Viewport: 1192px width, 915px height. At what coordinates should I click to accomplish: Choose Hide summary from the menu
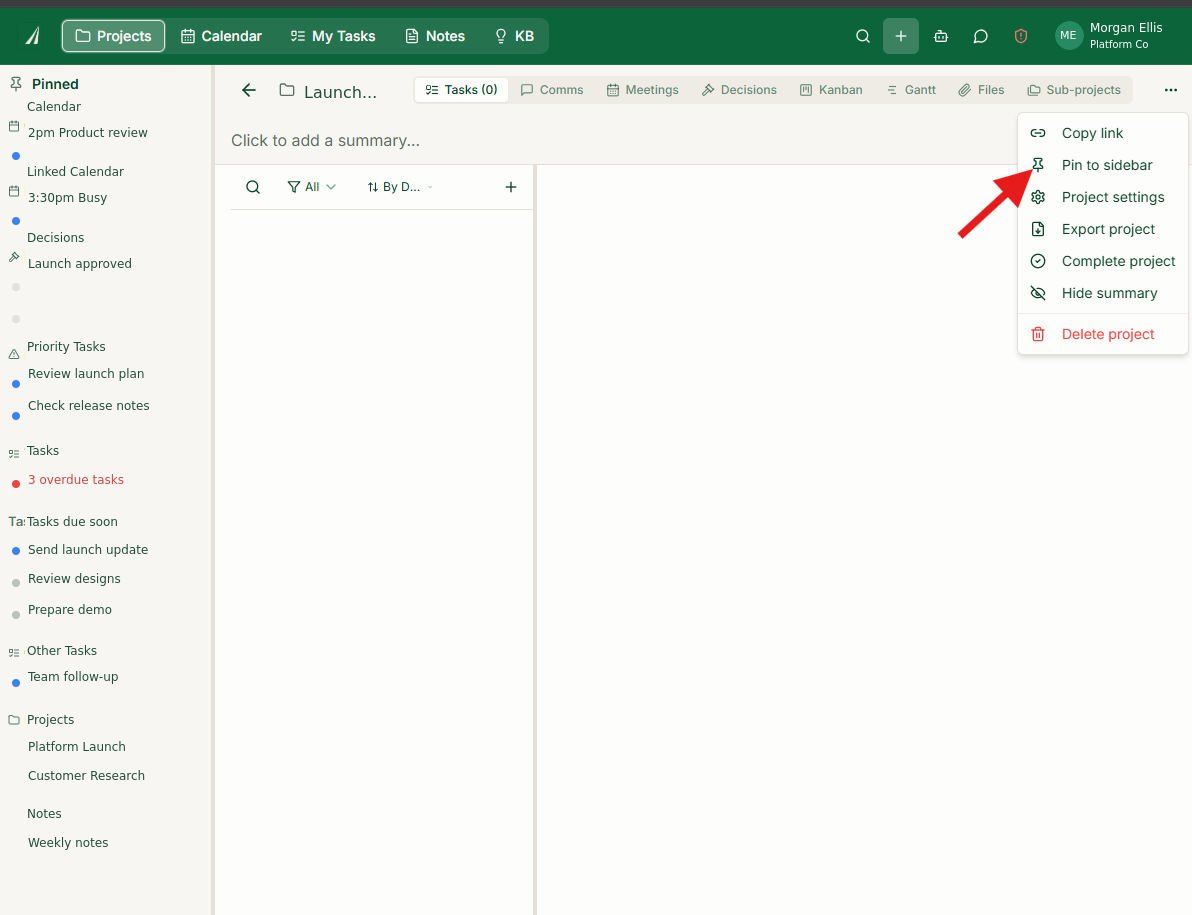[1102, 293]
